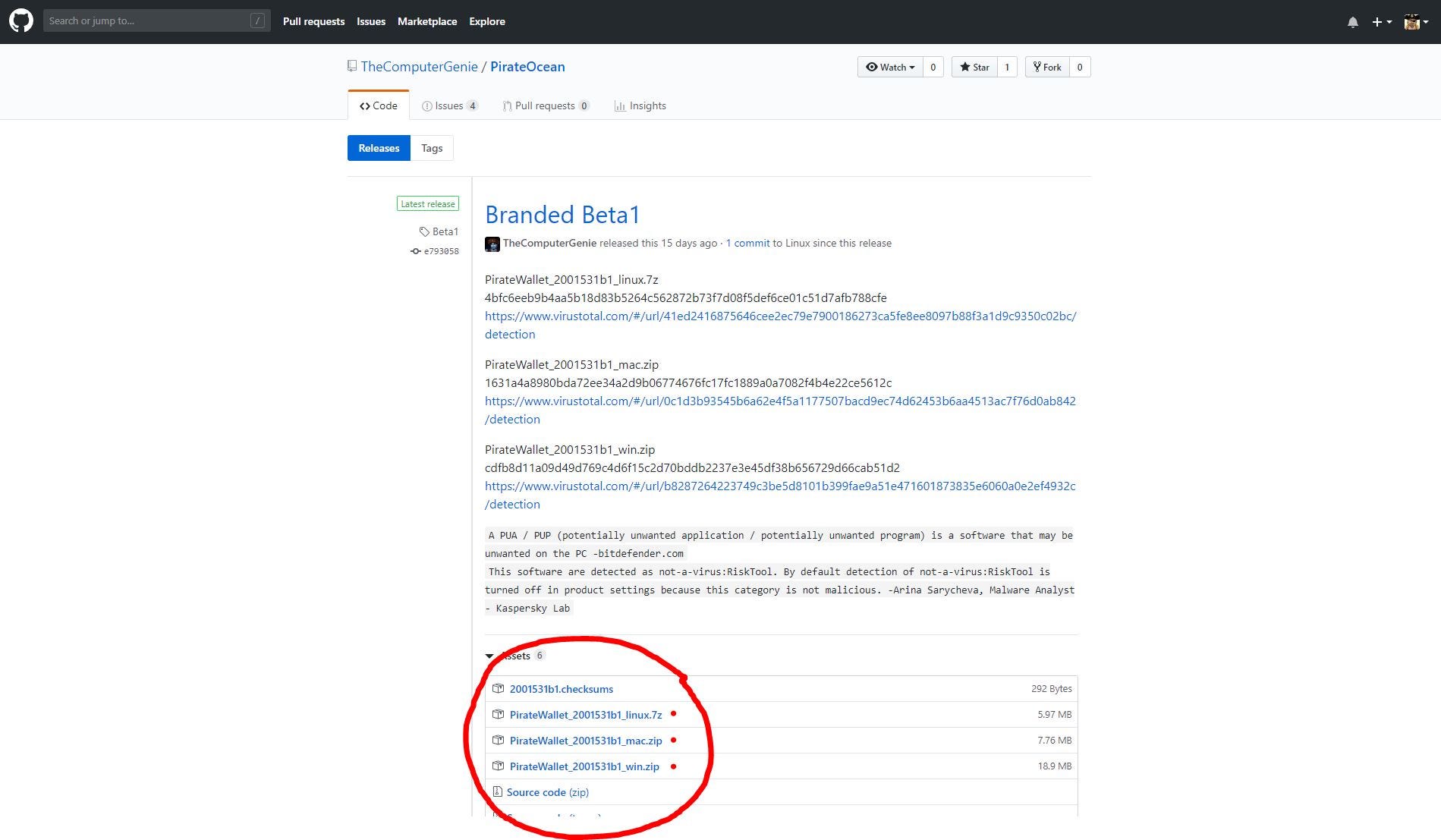Click the package icon beside mac.zip
Viewport: 1441px width, 840px height.
point(498,740)
